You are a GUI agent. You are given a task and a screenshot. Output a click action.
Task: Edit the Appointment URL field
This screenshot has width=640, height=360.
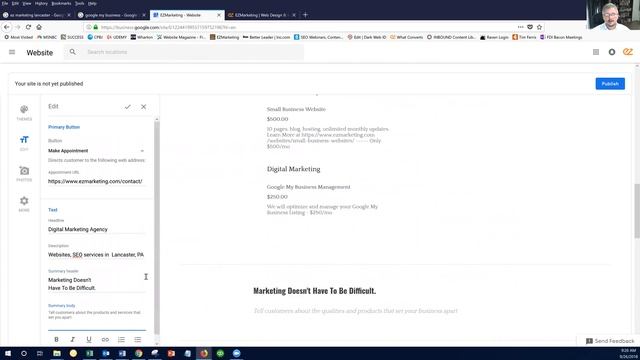coord(96,181)
